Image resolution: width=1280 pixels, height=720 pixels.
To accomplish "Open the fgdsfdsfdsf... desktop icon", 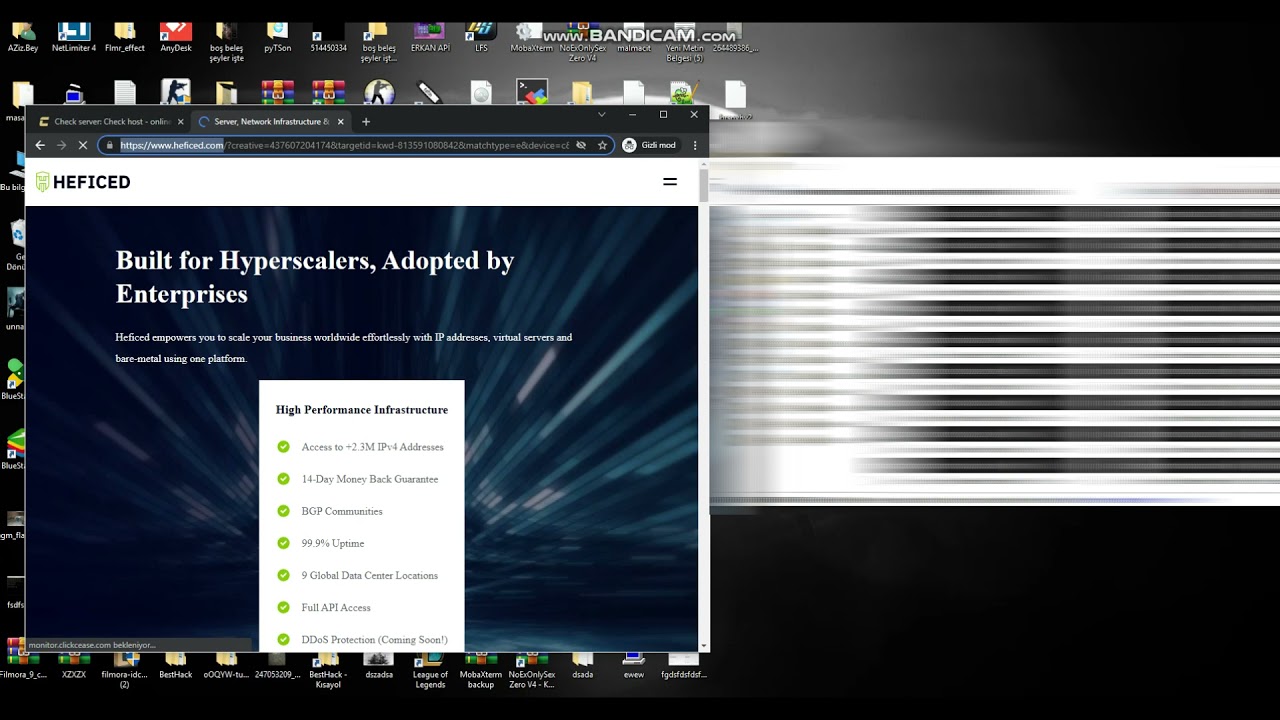I will click(684, 665).
